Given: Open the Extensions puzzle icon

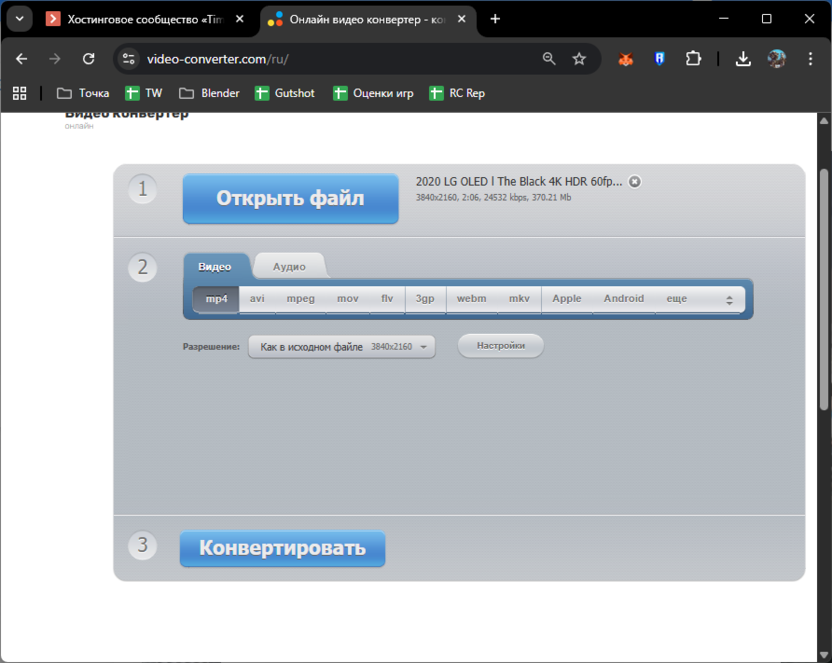Looking at the screenshot, I should (693, 59).
